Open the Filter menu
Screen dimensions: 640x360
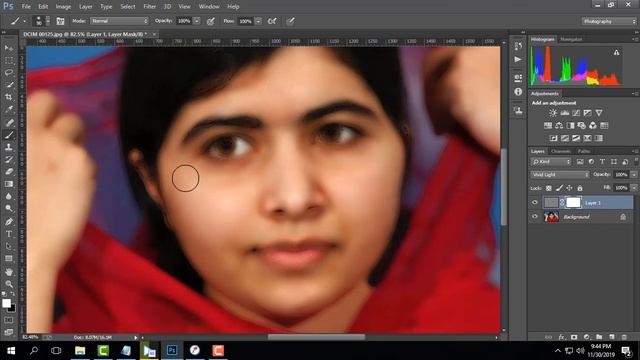coord(149,7)
